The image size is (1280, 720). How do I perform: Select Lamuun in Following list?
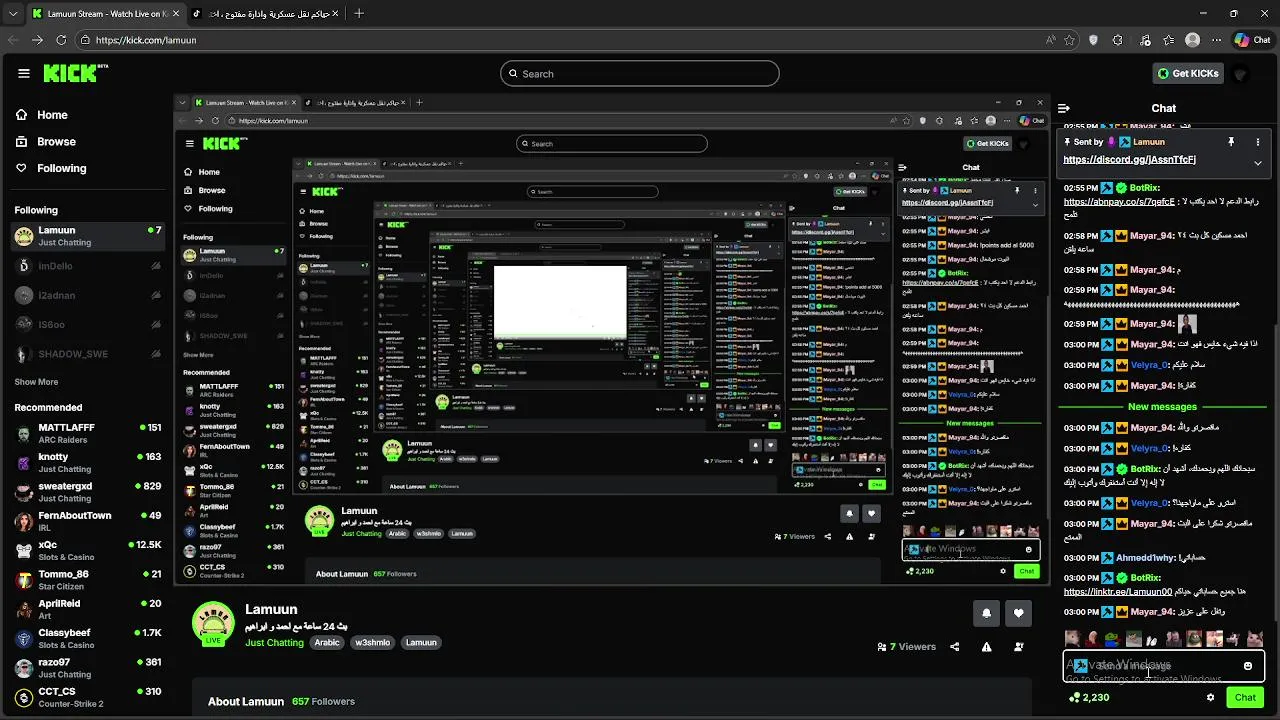point(87,236)
